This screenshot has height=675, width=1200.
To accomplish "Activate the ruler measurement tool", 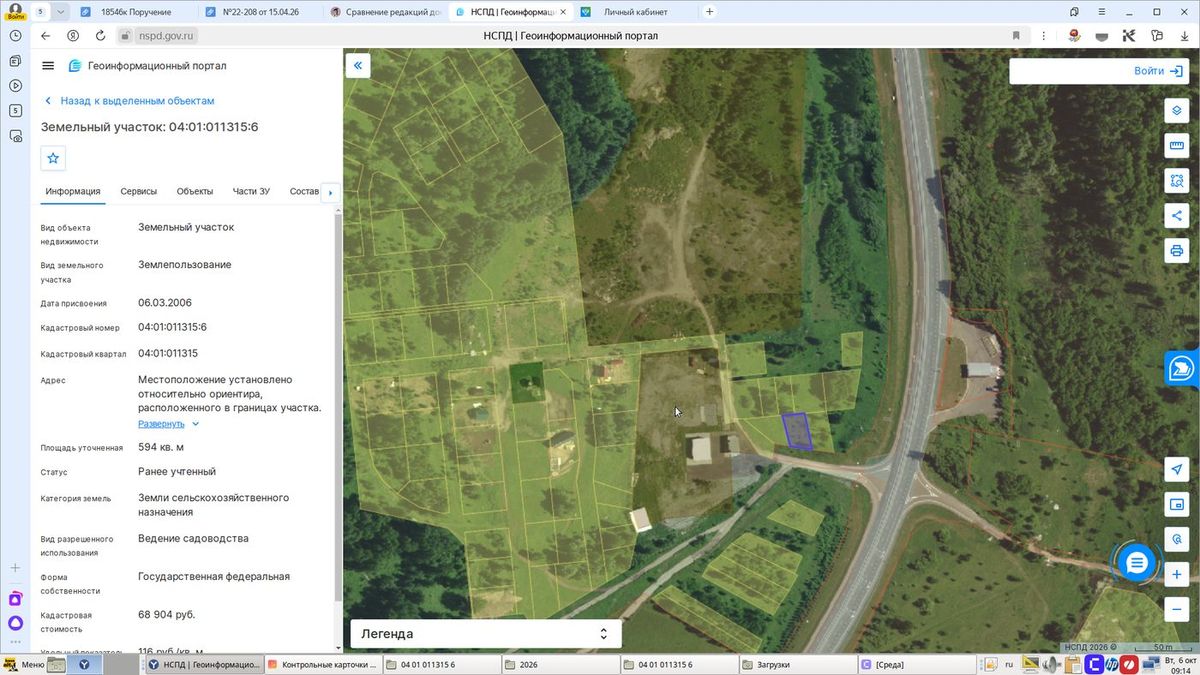I will (x=1176, y=146).
